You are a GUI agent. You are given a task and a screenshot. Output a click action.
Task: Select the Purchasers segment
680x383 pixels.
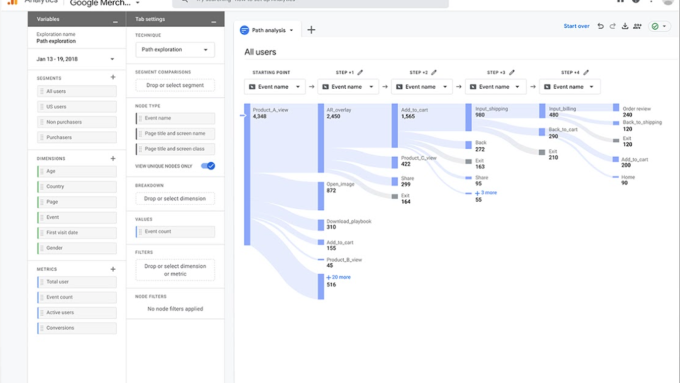[77, 137]
